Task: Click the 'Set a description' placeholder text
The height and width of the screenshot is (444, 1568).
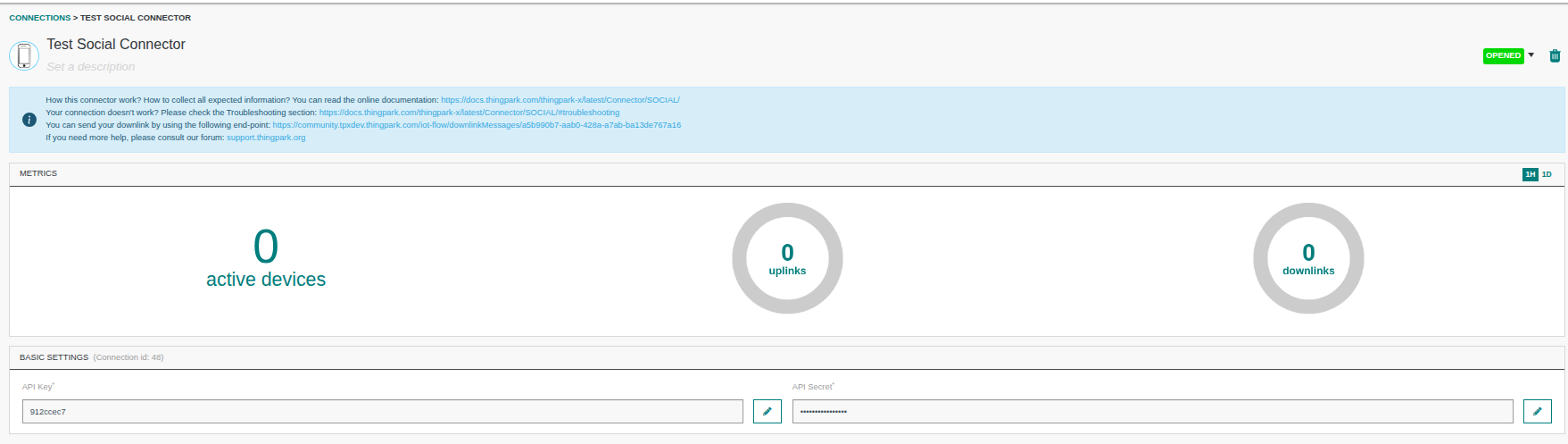Action: 91,67
